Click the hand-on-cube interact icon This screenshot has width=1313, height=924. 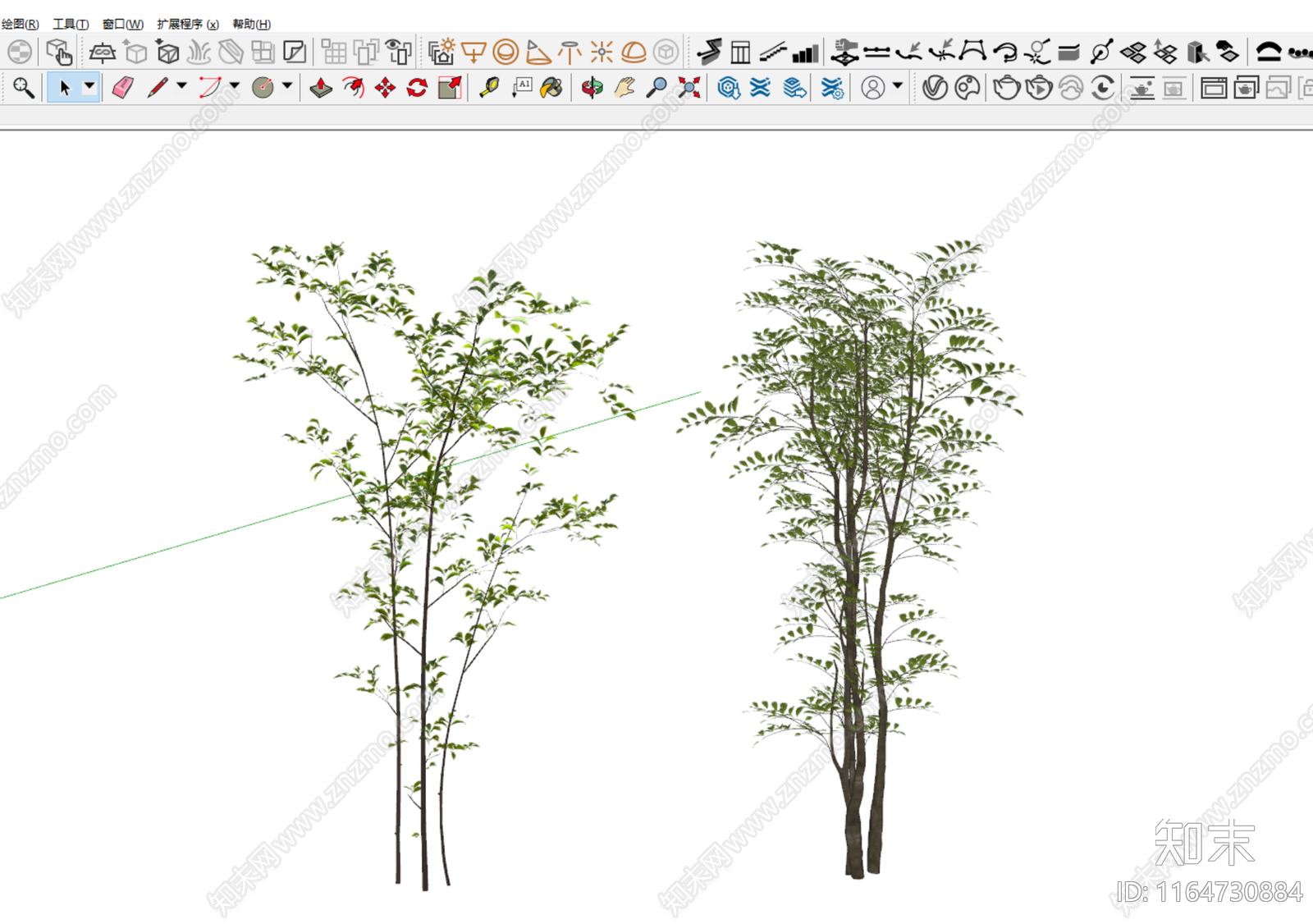[x=59, y=53]
